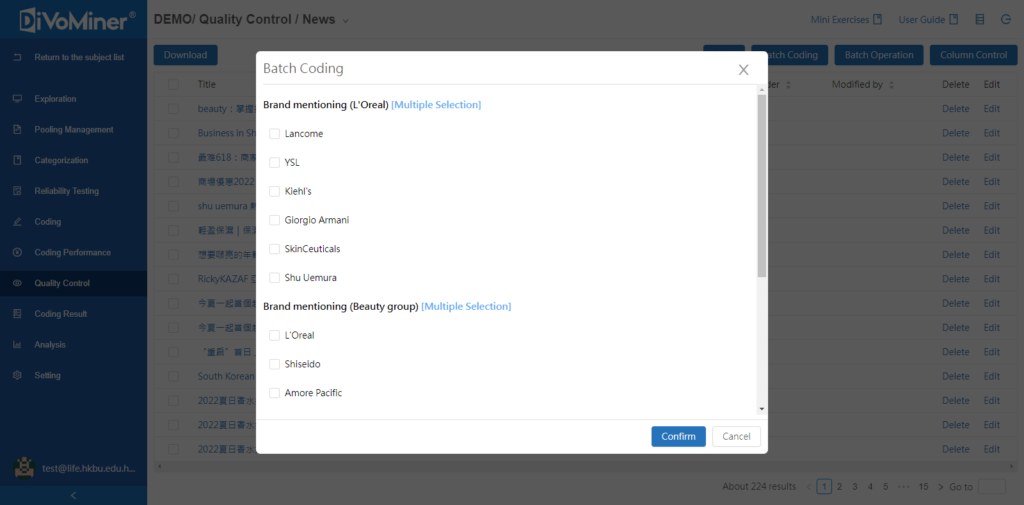Click the Reliability Testing icon

(18, 191)
